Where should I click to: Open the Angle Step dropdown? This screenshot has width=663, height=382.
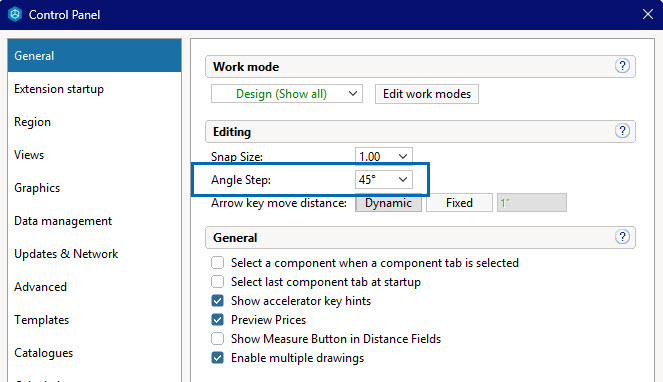[384, 180]
